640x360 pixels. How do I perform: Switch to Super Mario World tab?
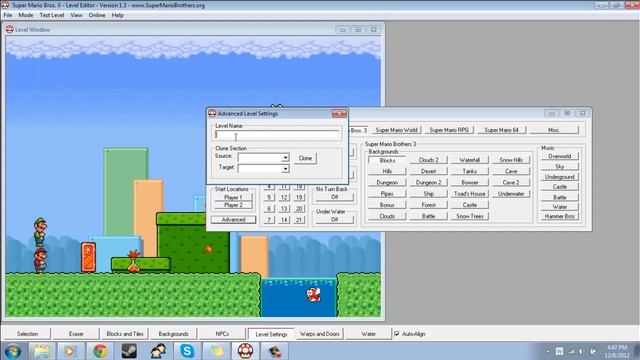click(396, 130)
